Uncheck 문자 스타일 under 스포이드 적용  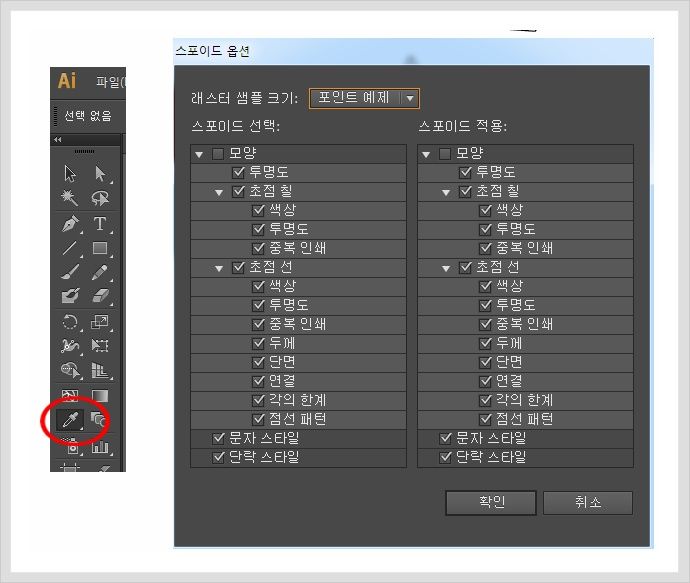(445, 438)
